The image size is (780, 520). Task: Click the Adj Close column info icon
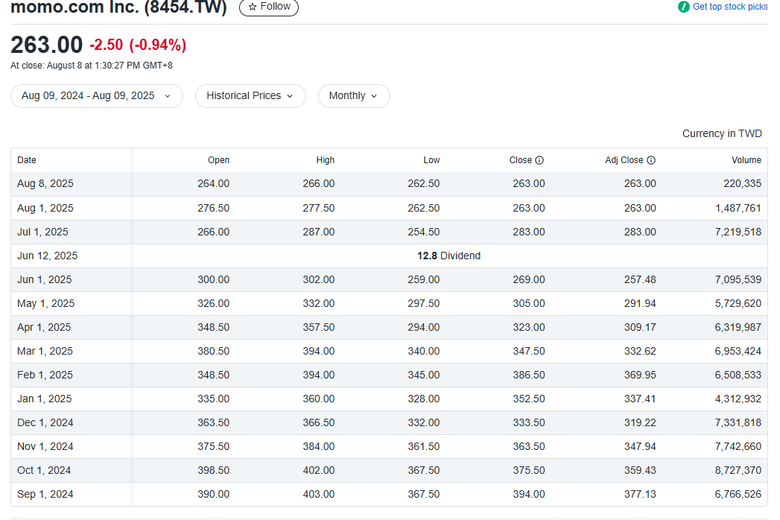coord(651,160)
